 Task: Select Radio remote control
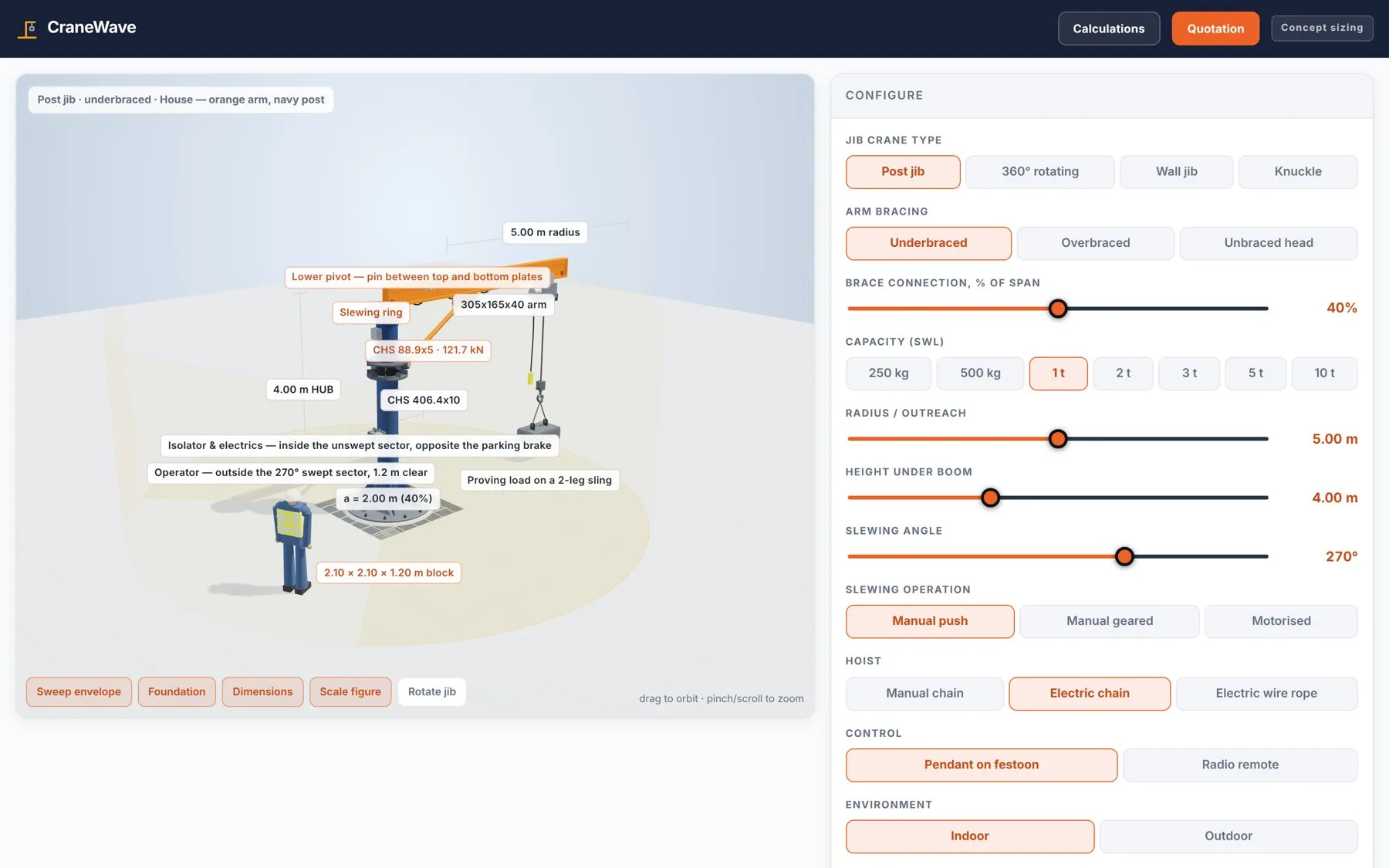click(x=1240, y=765)
